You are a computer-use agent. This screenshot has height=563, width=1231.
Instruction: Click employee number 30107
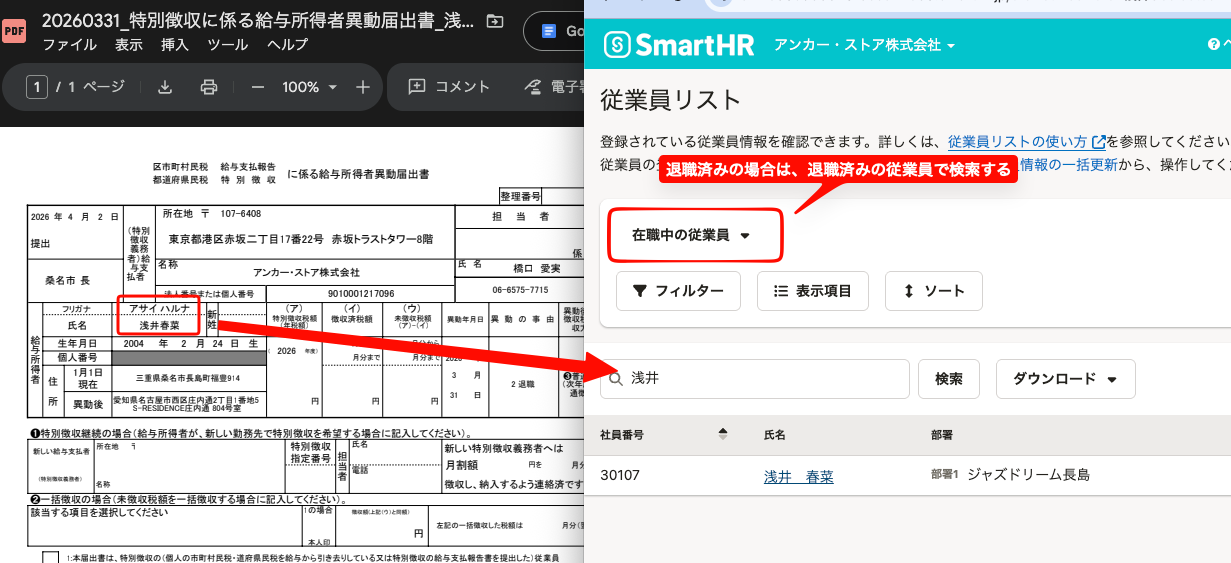point(621,476)
